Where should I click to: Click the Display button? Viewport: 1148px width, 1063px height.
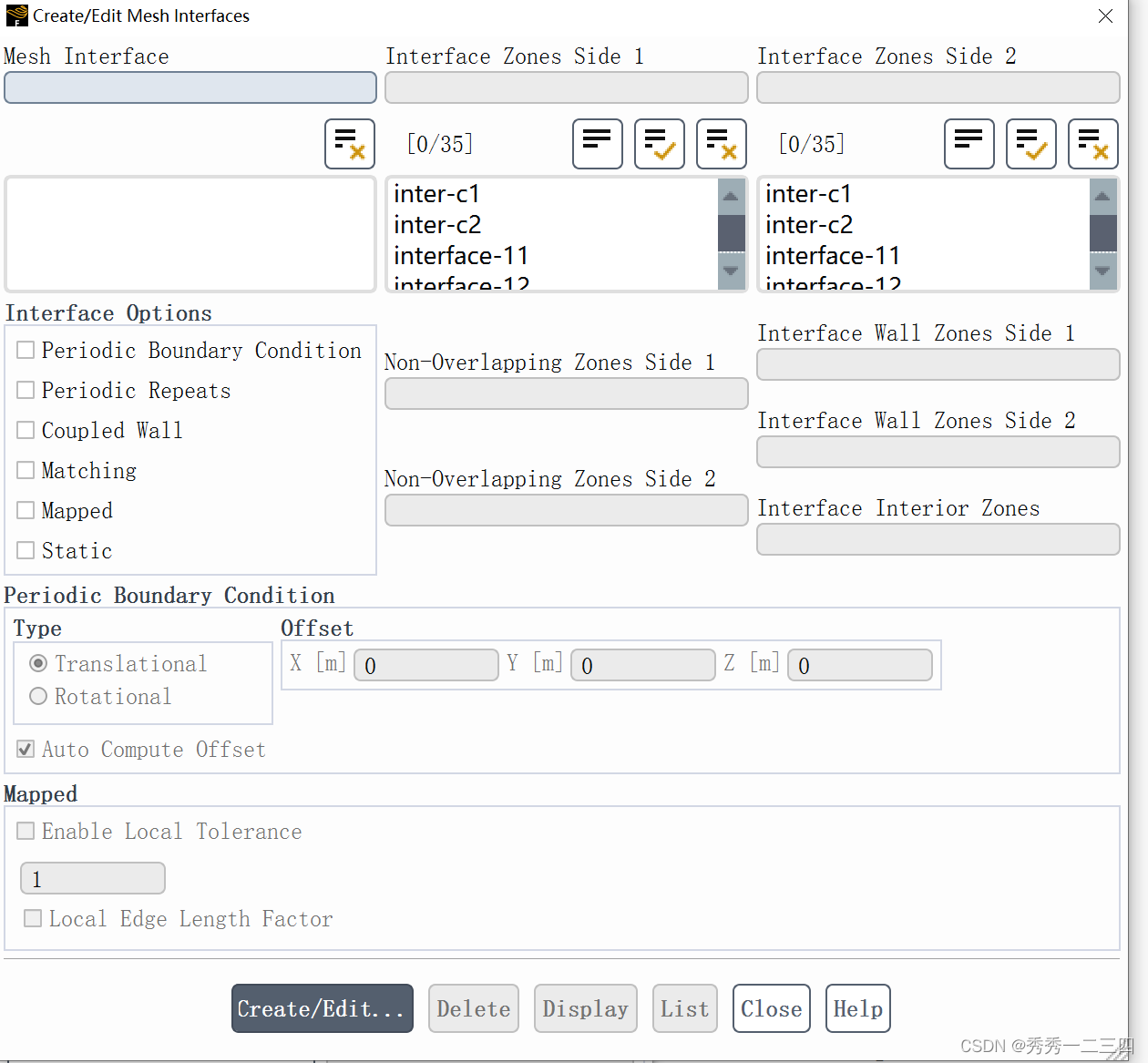pos(586,1008)
